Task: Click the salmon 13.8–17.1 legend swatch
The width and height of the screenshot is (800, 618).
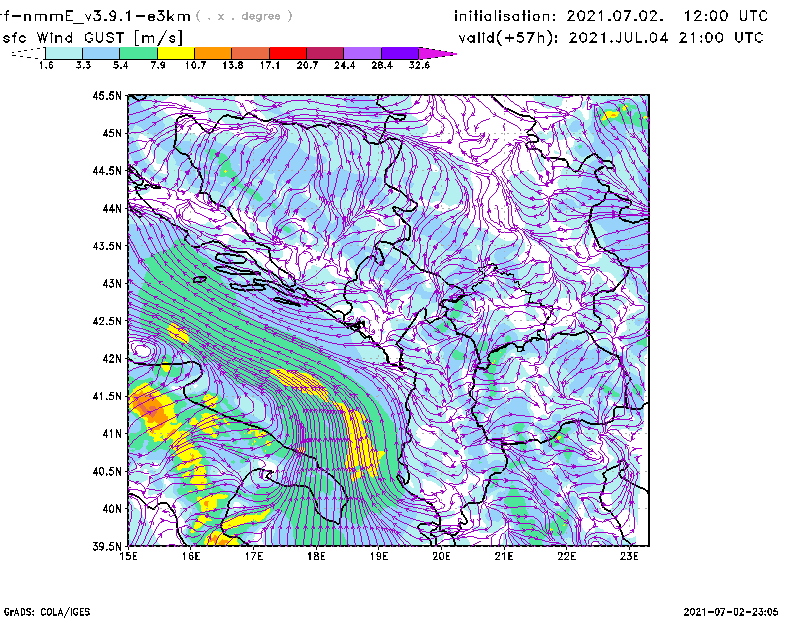Action: [251, 53]
